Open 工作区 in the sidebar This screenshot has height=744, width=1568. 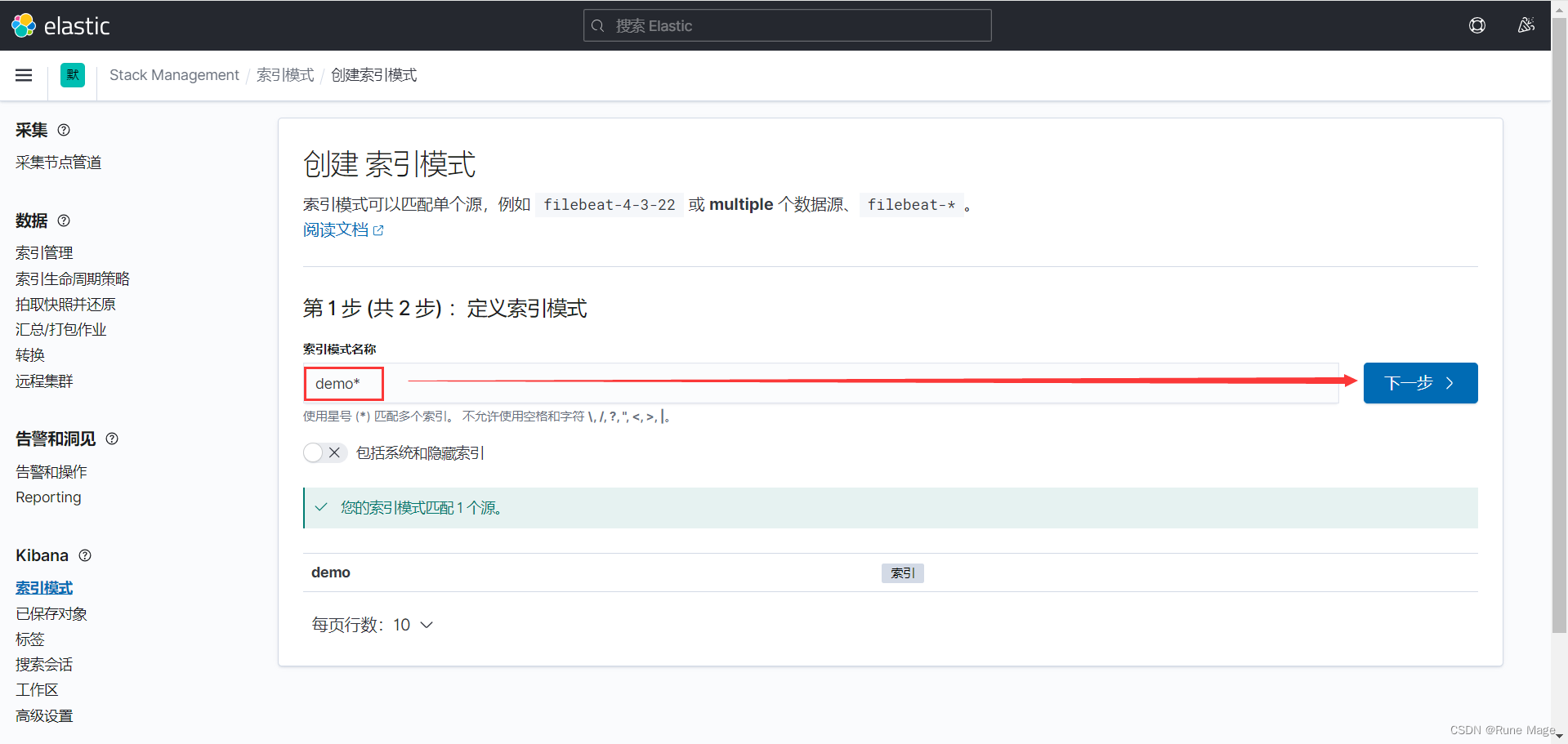click(37, 690)
